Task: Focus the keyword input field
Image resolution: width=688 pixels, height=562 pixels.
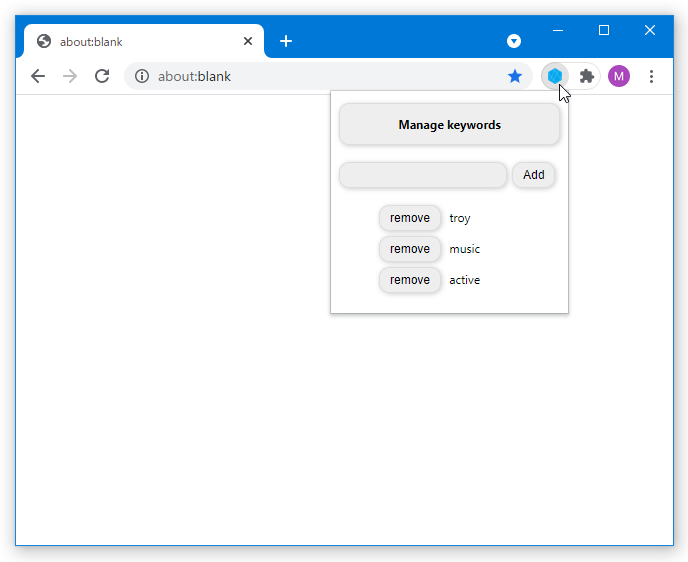Action: click(x=423, y=175)
